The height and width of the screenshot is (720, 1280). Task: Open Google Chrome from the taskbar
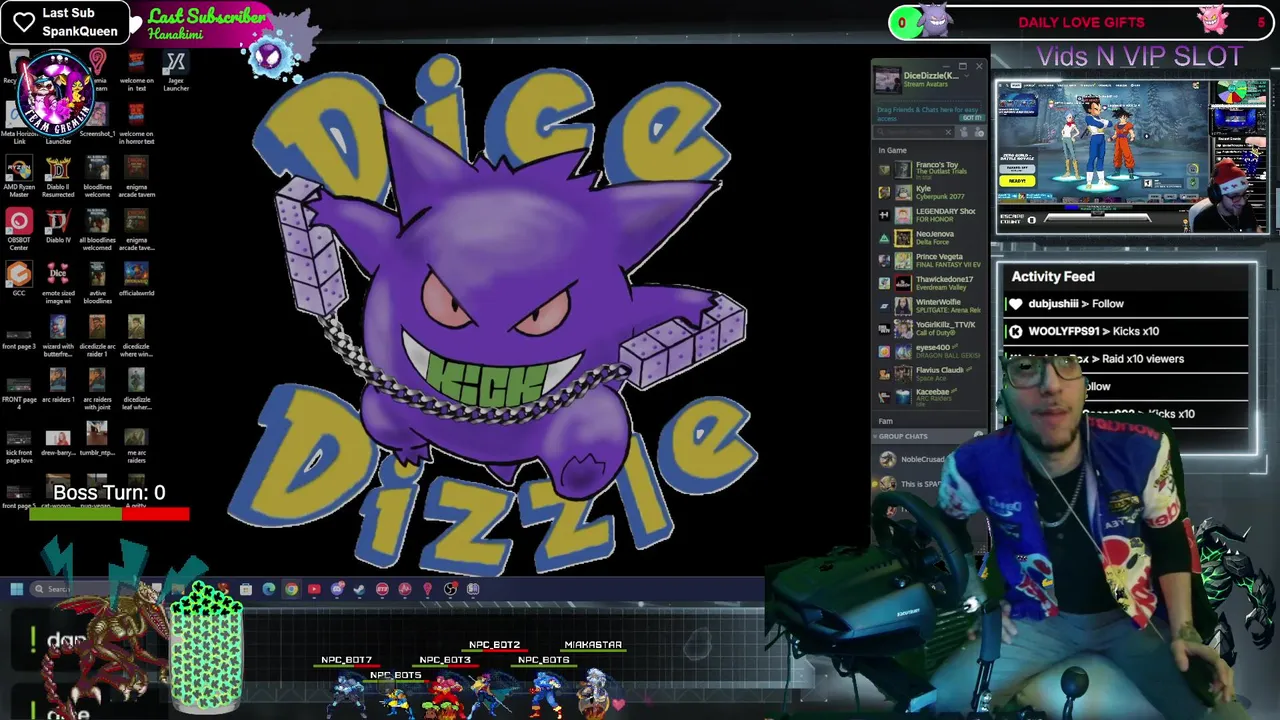tap(291, 589)
